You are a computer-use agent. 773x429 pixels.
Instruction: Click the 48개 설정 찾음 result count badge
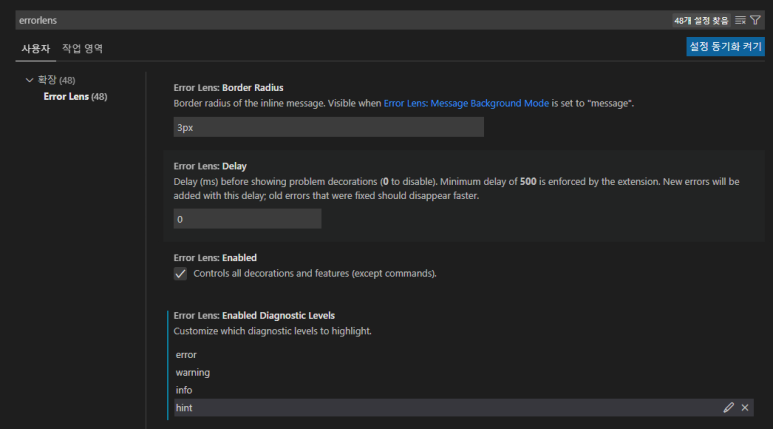[x=701, y=20]
